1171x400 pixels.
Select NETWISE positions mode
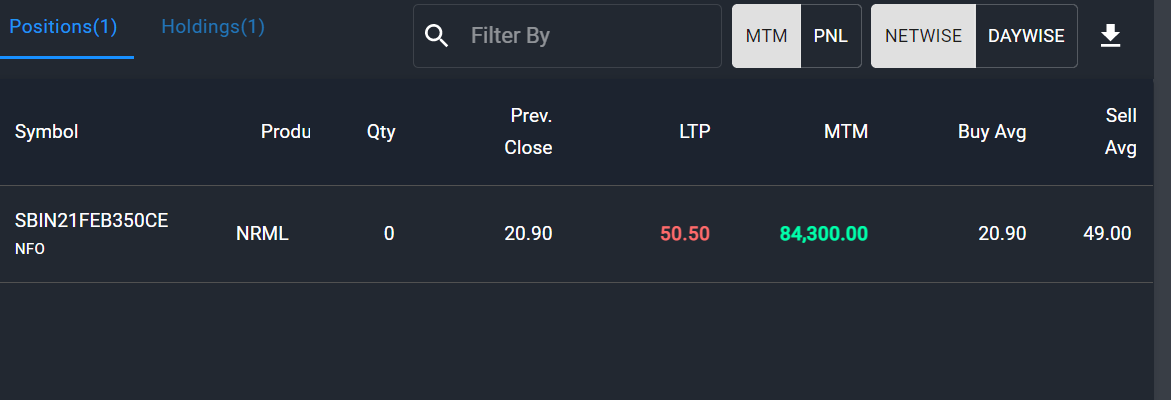(x=924, y=36)
